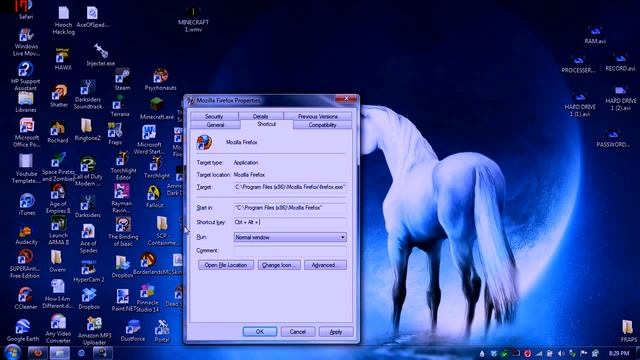Image resolution: width=640 pixels, height=360 pixels.
Task: Click the Apply button
Action: pos(336,331)
